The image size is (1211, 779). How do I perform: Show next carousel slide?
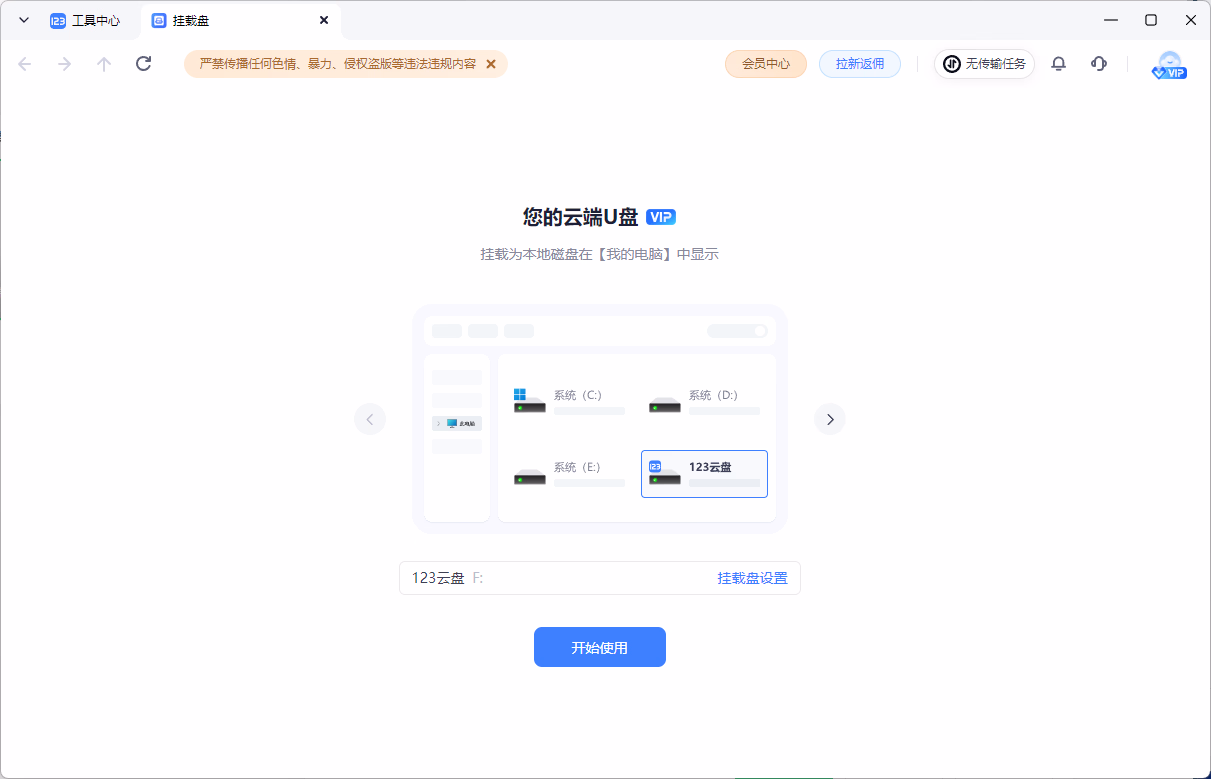coord(829,419)
